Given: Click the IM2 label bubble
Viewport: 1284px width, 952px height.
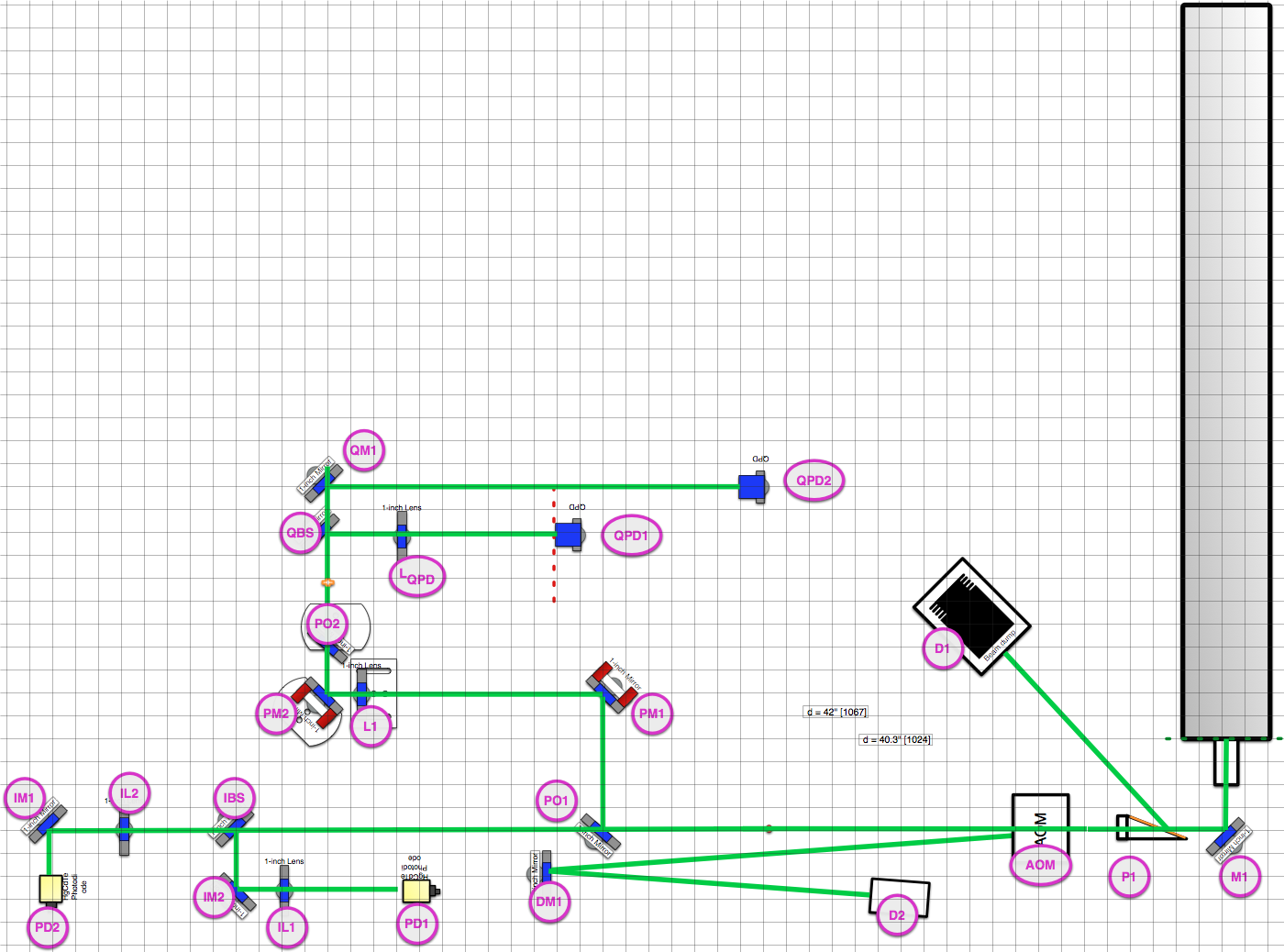Looking at the screenshot, I should click(x=214, y=897).
